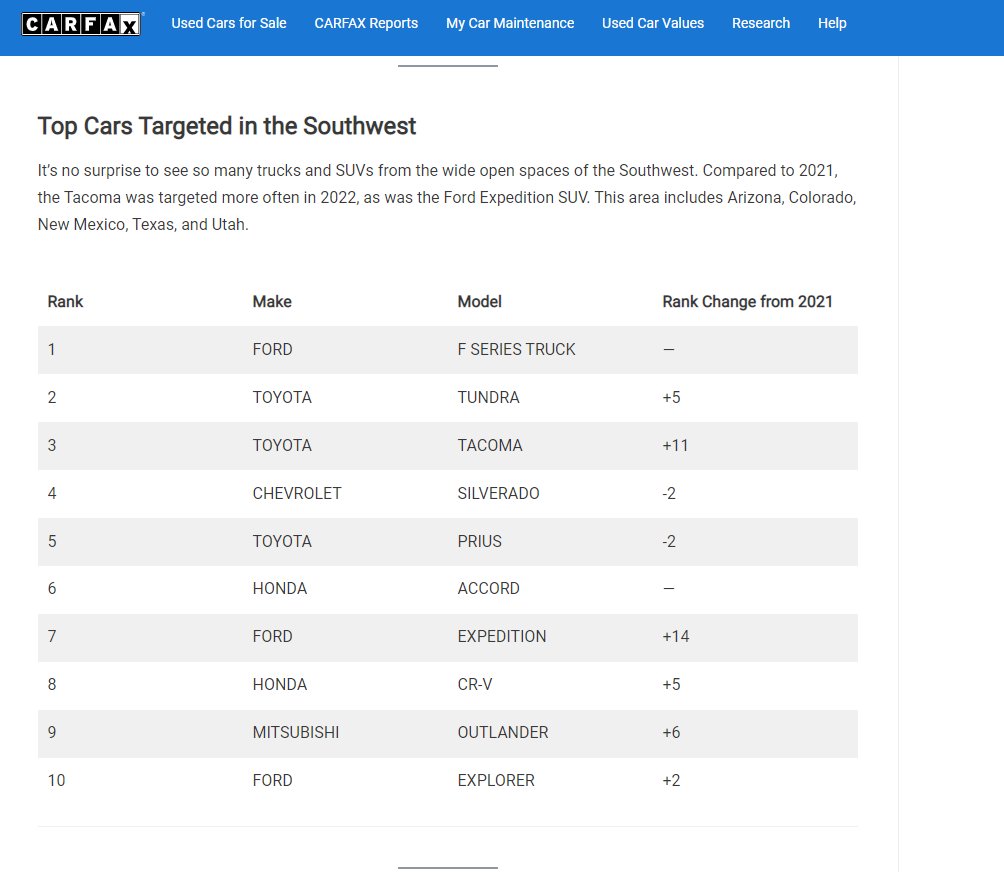This screenshot has width=1004, height=872.
Task: Select the TACOMA model cell
Action: click(x=490, y=446)
